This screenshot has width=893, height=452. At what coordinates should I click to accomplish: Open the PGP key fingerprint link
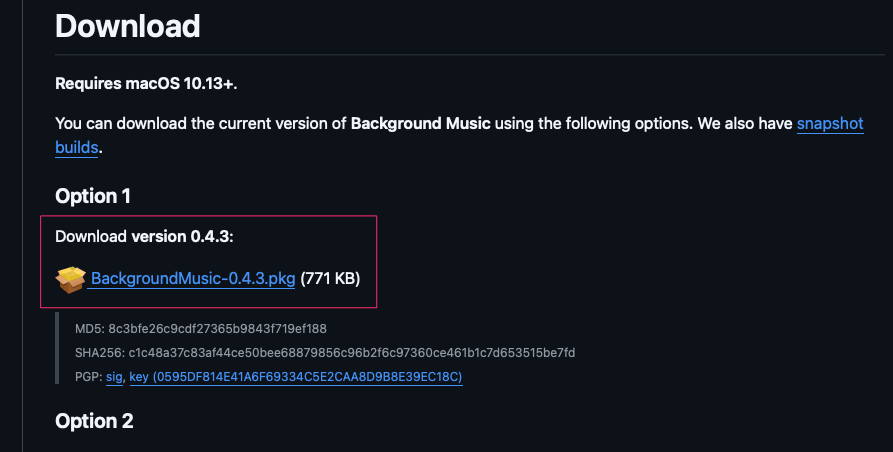(295, 376)
